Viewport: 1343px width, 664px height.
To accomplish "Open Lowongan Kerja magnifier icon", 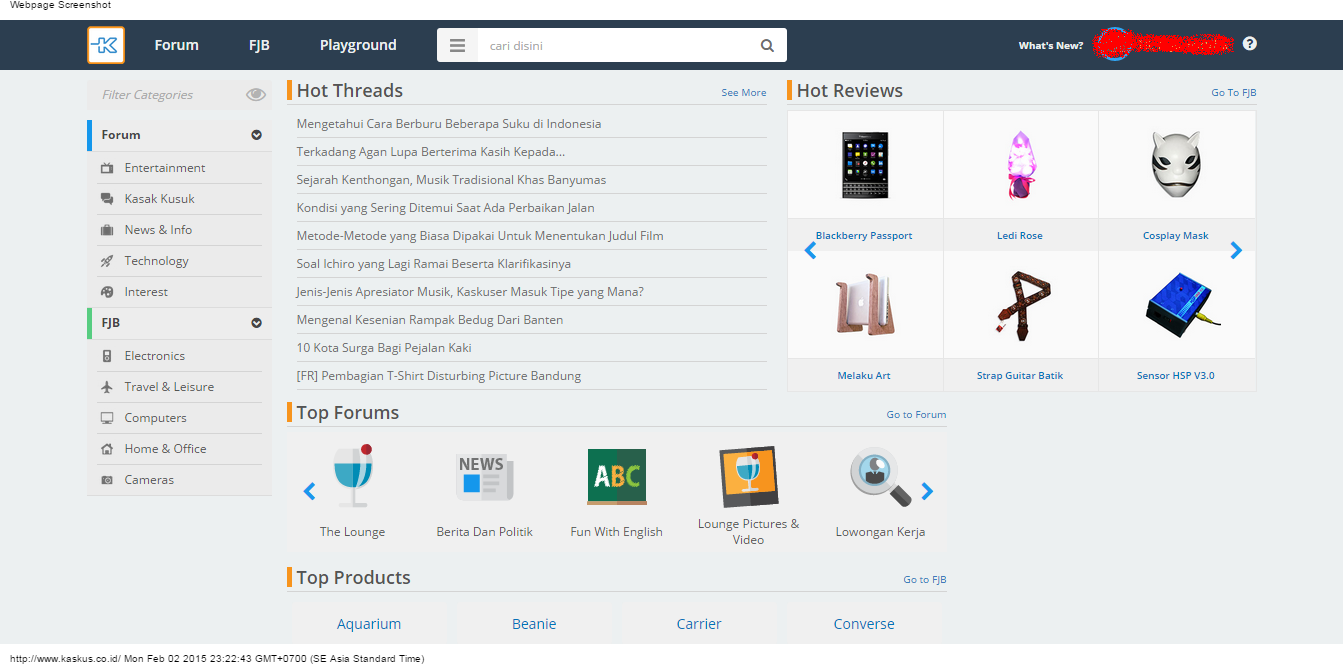I will pos(880,477).
